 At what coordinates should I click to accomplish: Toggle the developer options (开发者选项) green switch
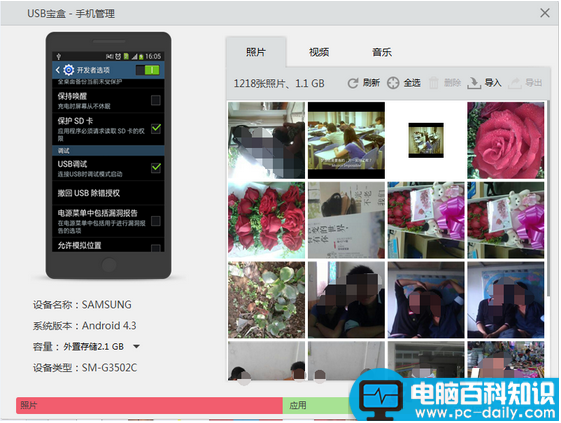coord(148,70)
